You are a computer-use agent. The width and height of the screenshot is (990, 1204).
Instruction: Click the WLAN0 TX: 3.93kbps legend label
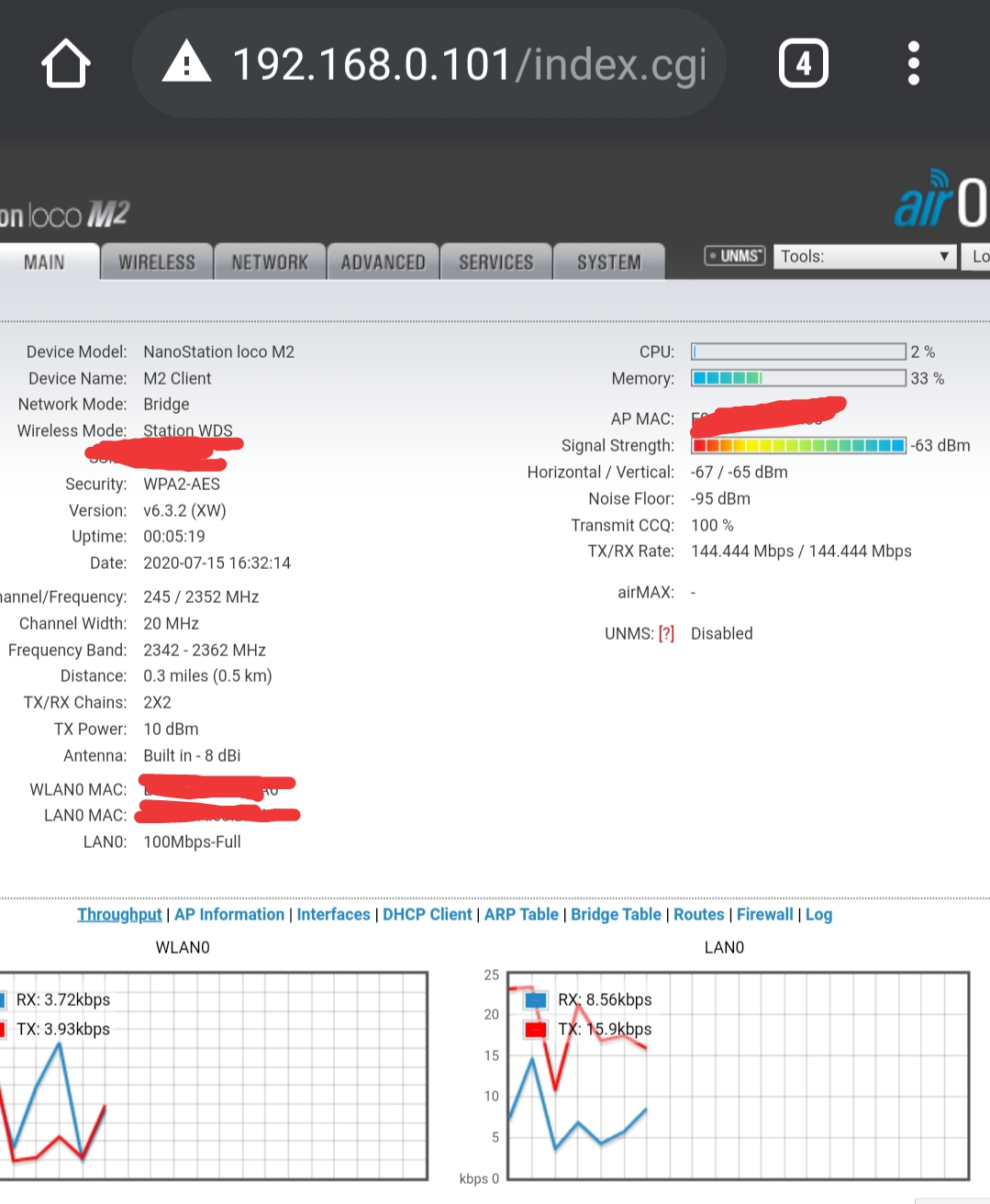click(x=63, y=1029)
